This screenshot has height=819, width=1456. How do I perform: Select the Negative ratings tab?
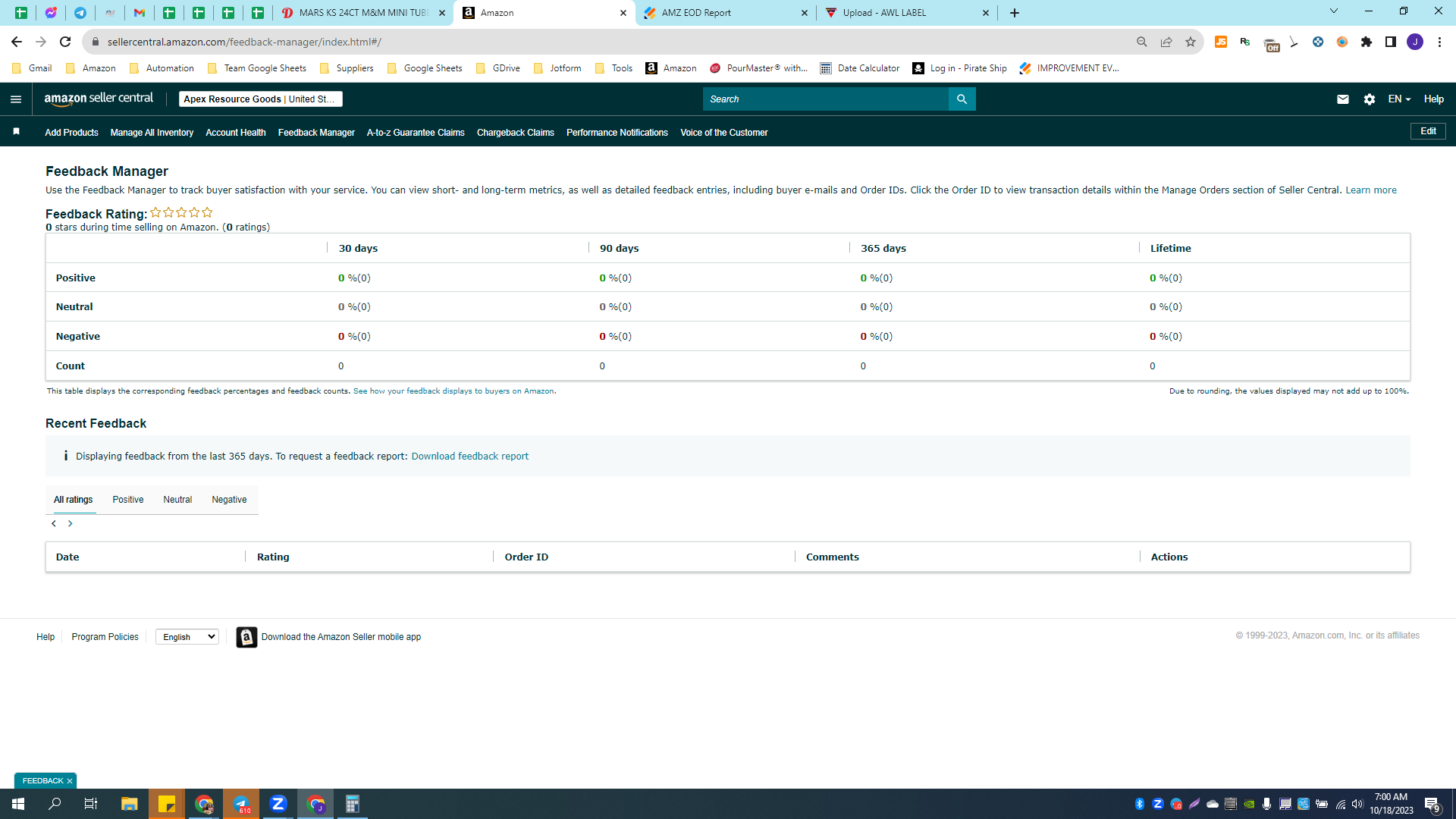(229, 500)
